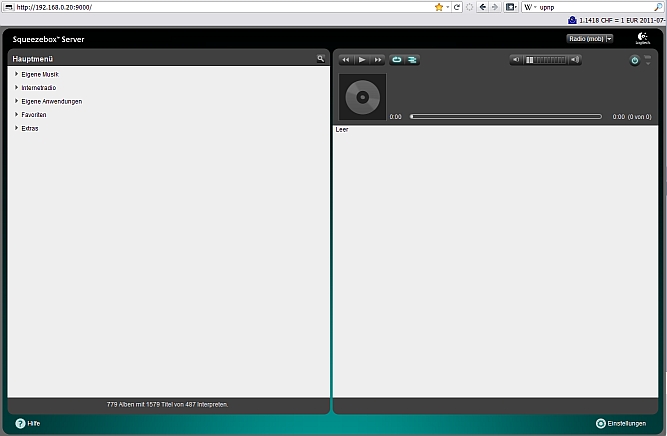Toggle shuffle mode in the player
Viewport: 667px width, 436px height.
pos(412,60)
